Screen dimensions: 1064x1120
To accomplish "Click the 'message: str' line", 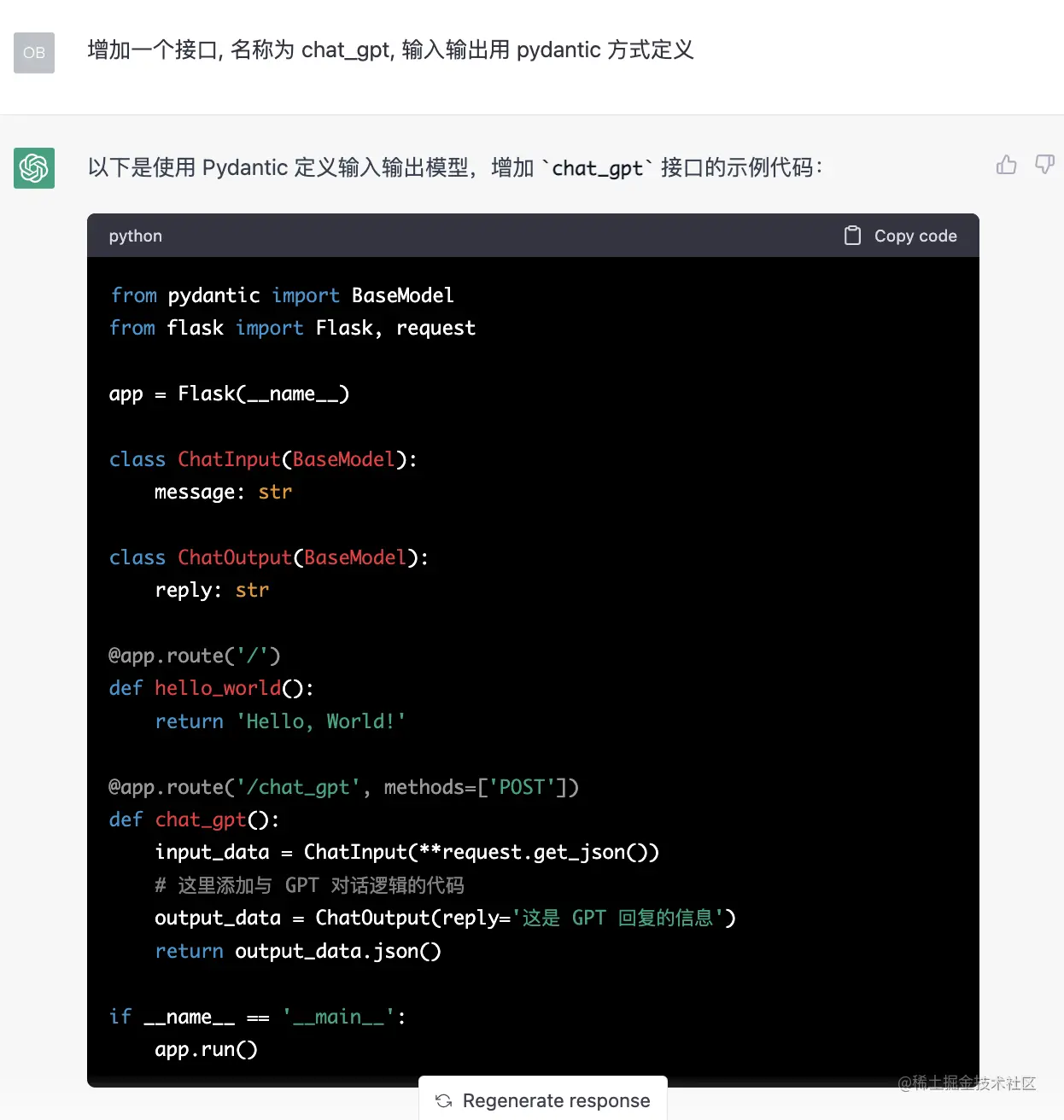I will tap(224, 493).
